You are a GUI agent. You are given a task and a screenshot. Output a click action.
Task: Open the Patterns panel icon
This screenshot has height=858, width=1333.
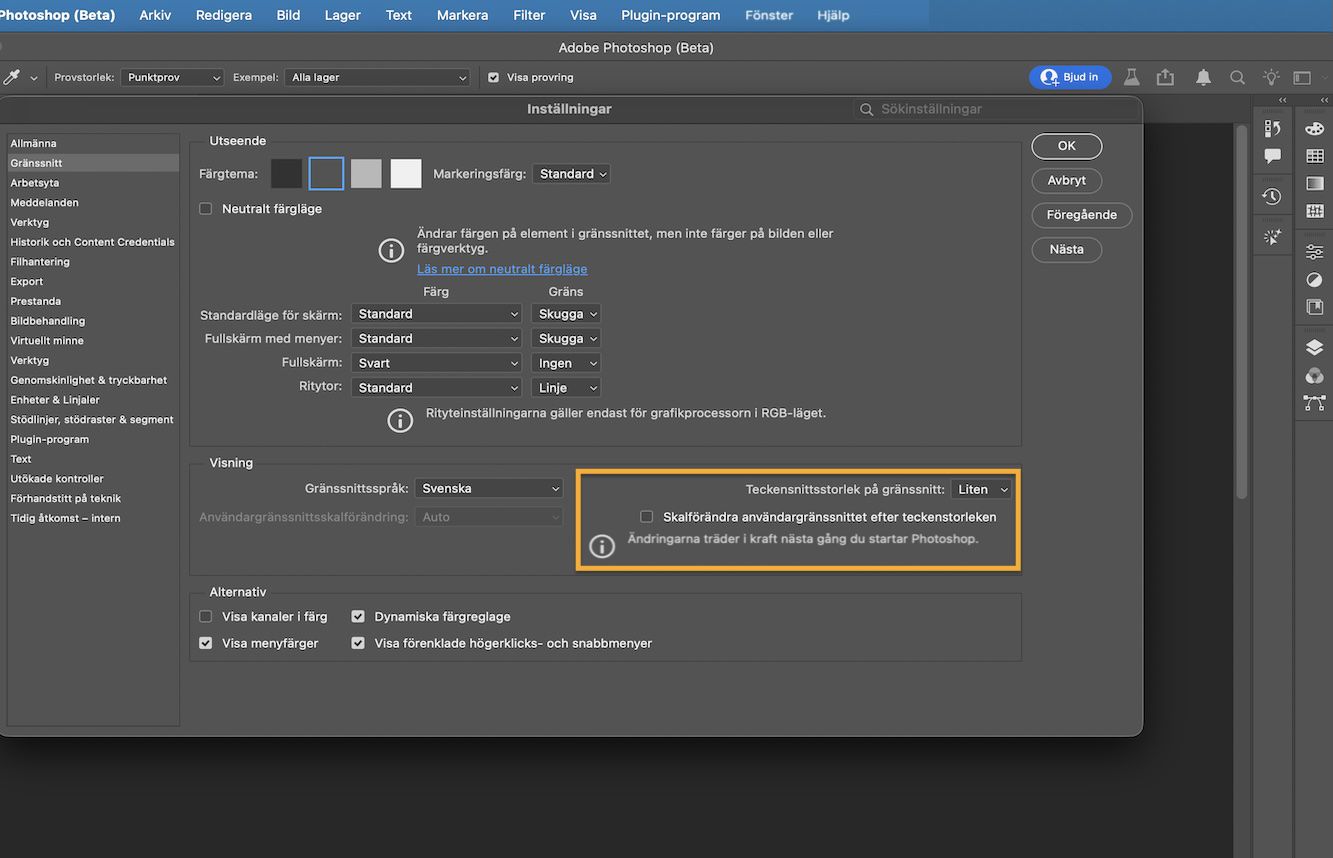point(1314,212)
